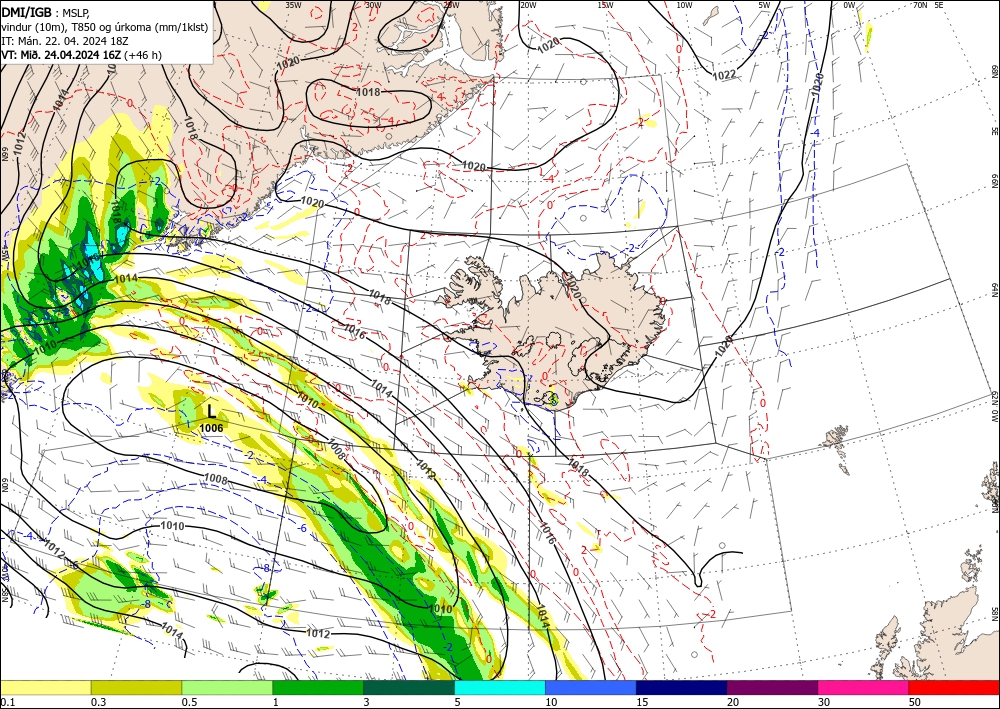Click the "10W" longitude label
The image size is (1000, 709).
click(x=684, y=5)
